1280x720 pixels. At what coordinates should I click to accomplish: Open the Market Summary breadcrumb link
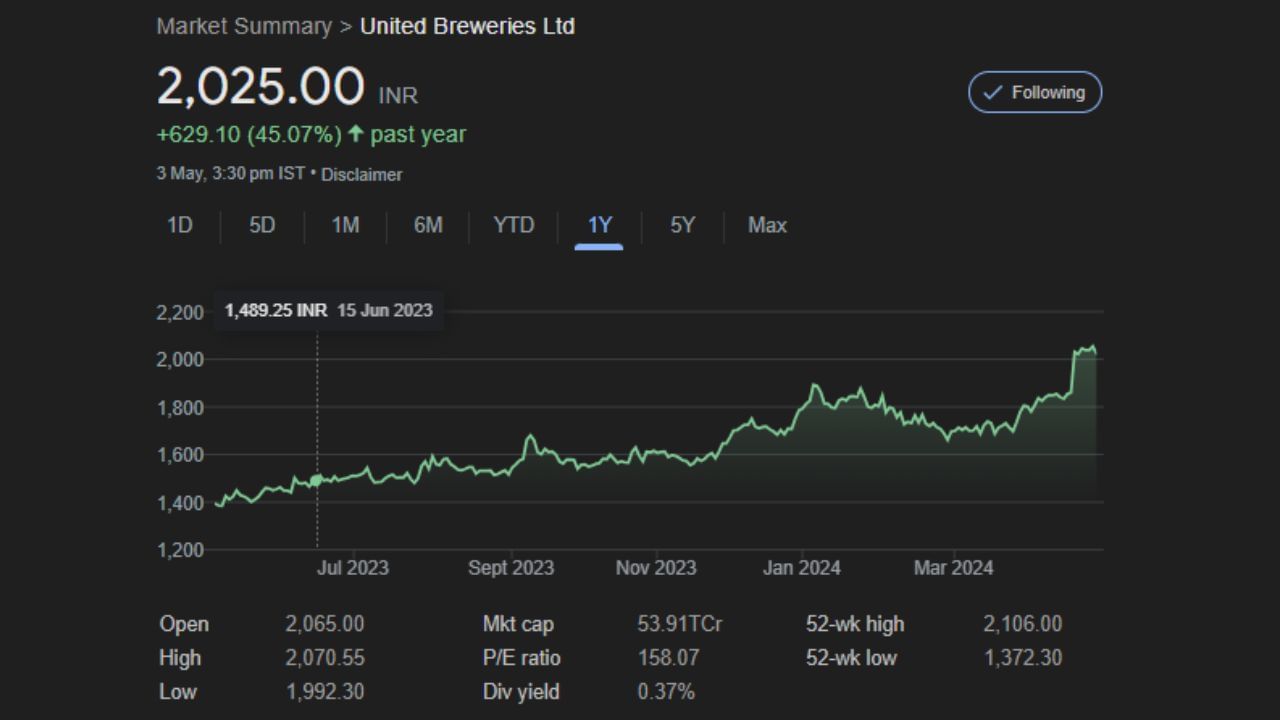[244, 26]
